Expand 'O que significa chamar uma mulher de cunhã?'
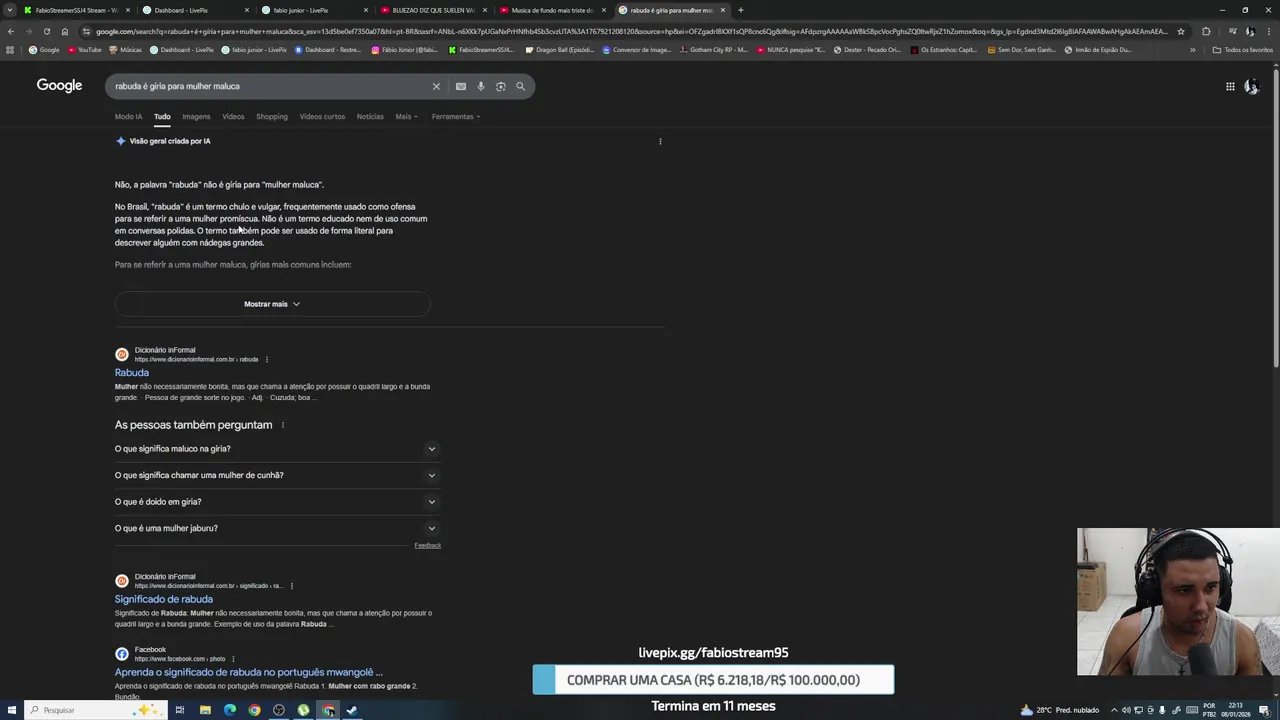 tap(276, 475)
